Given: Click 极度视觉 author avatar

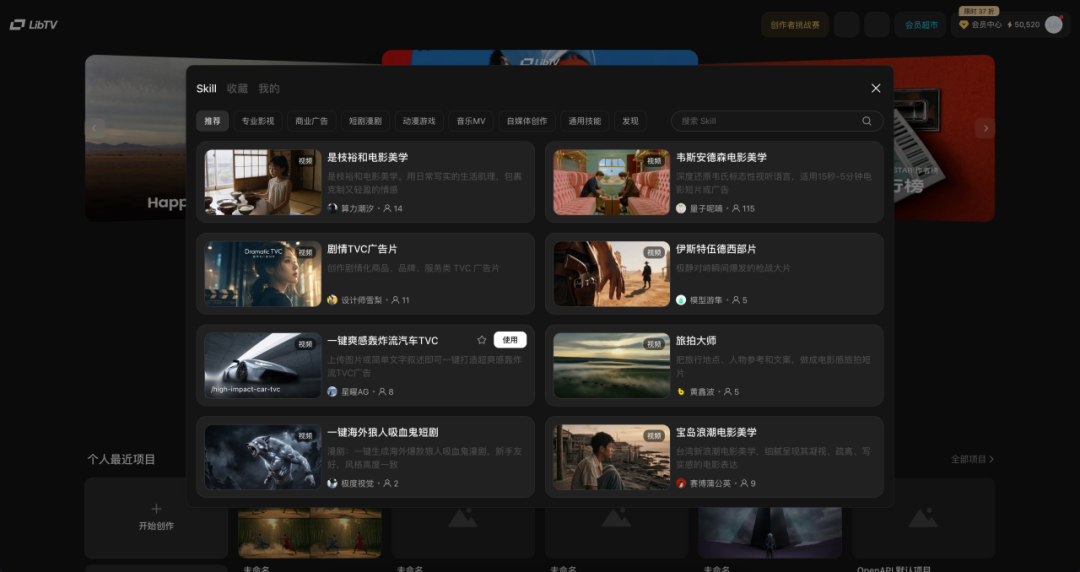Looking at the screenshot, I should coord(332,483).
